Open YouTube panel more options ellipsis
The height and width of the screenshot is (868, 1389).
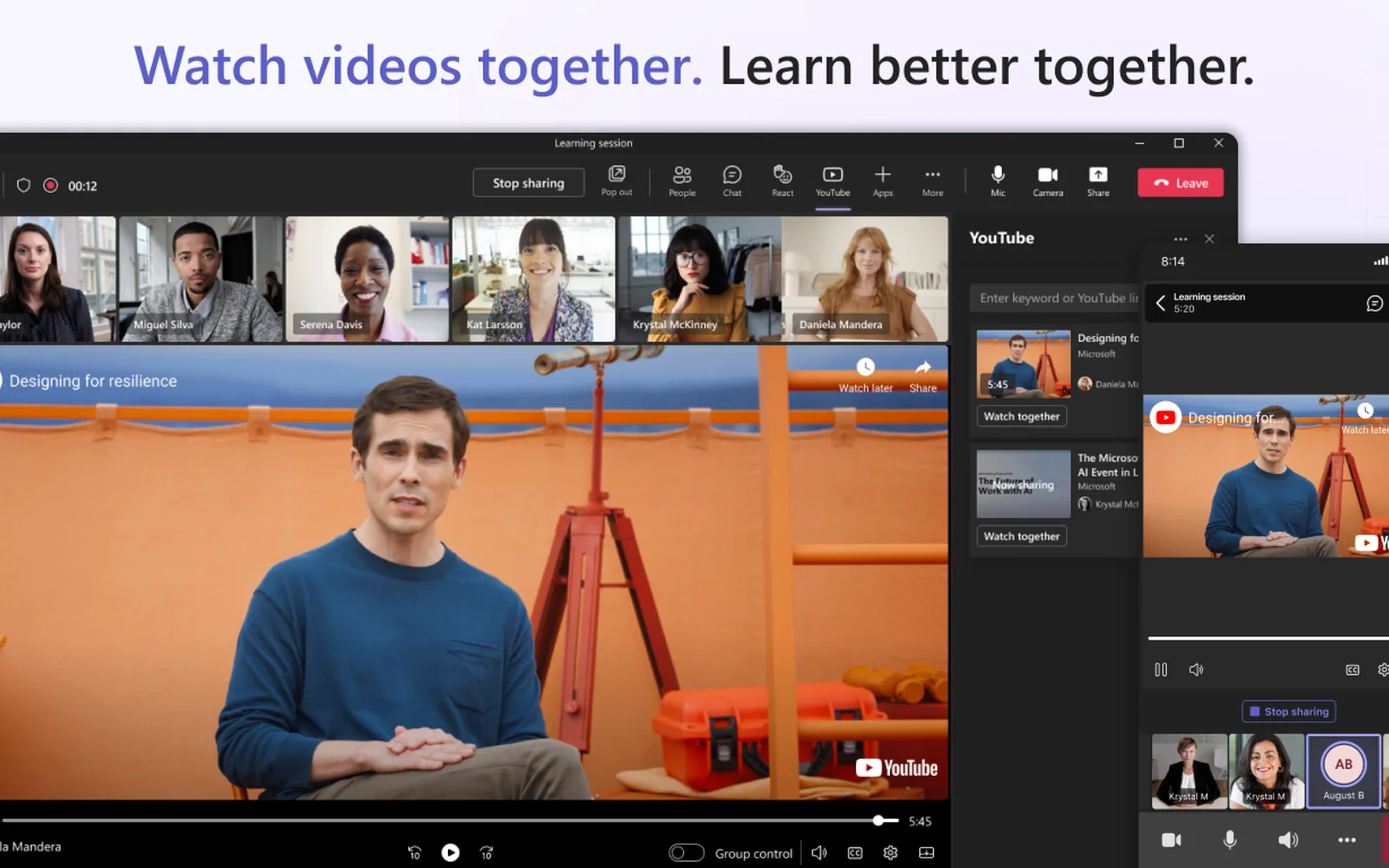coord(1181,239)
